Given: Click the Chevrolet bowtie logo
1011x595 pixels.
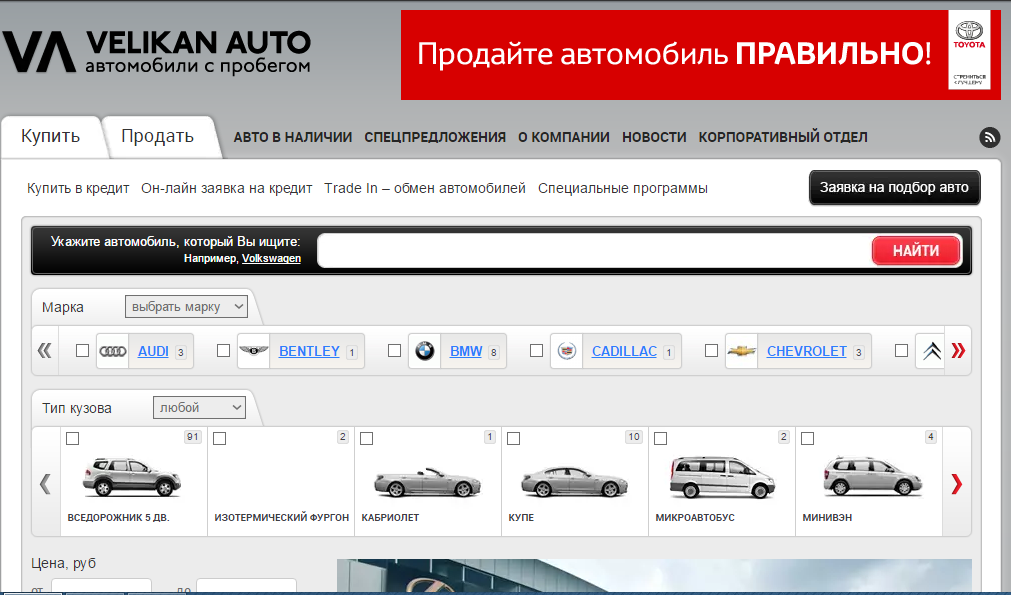Looking at the screenshot, I should point(741,351).
